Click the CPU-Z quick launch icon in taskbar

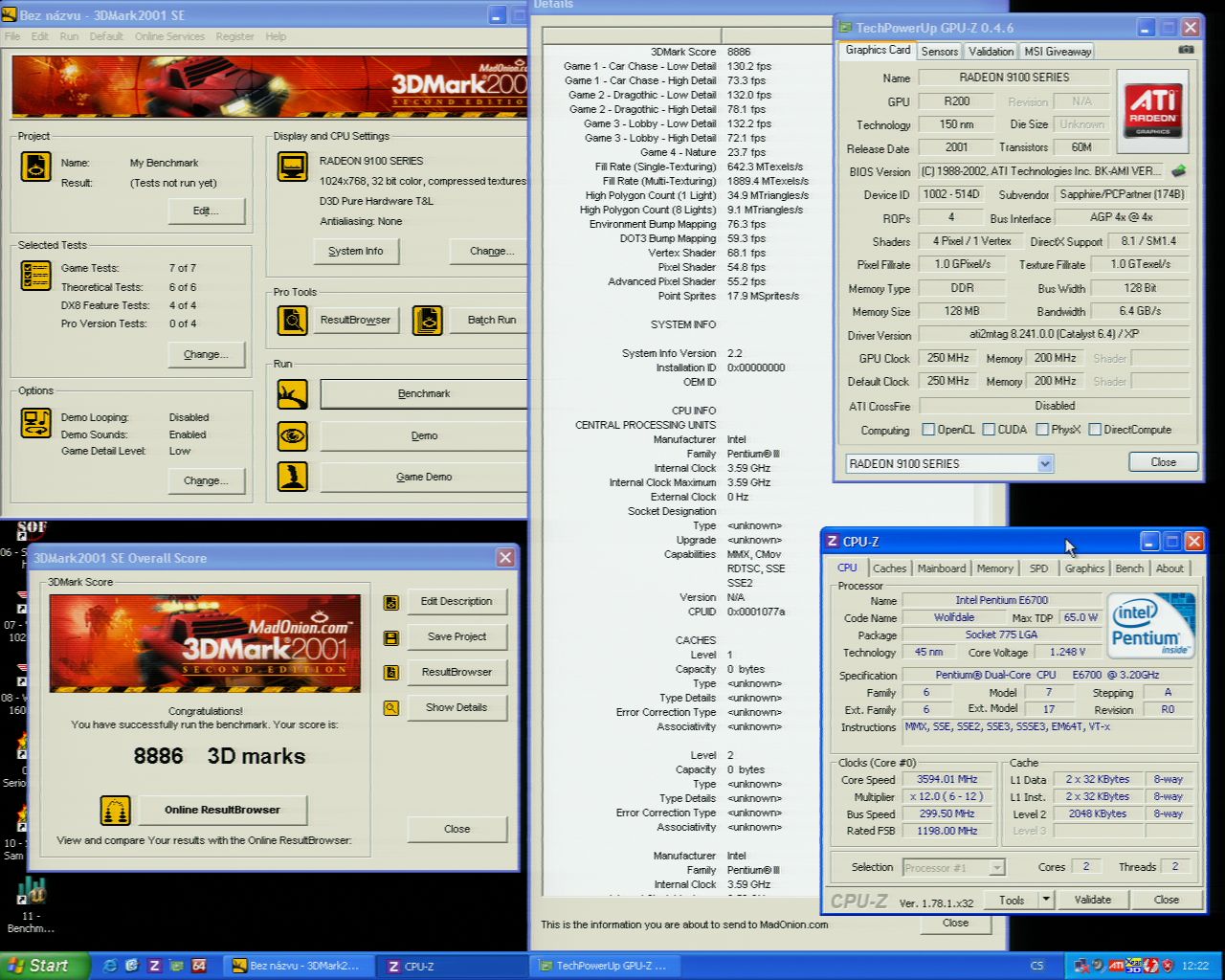tap(154, 966)
